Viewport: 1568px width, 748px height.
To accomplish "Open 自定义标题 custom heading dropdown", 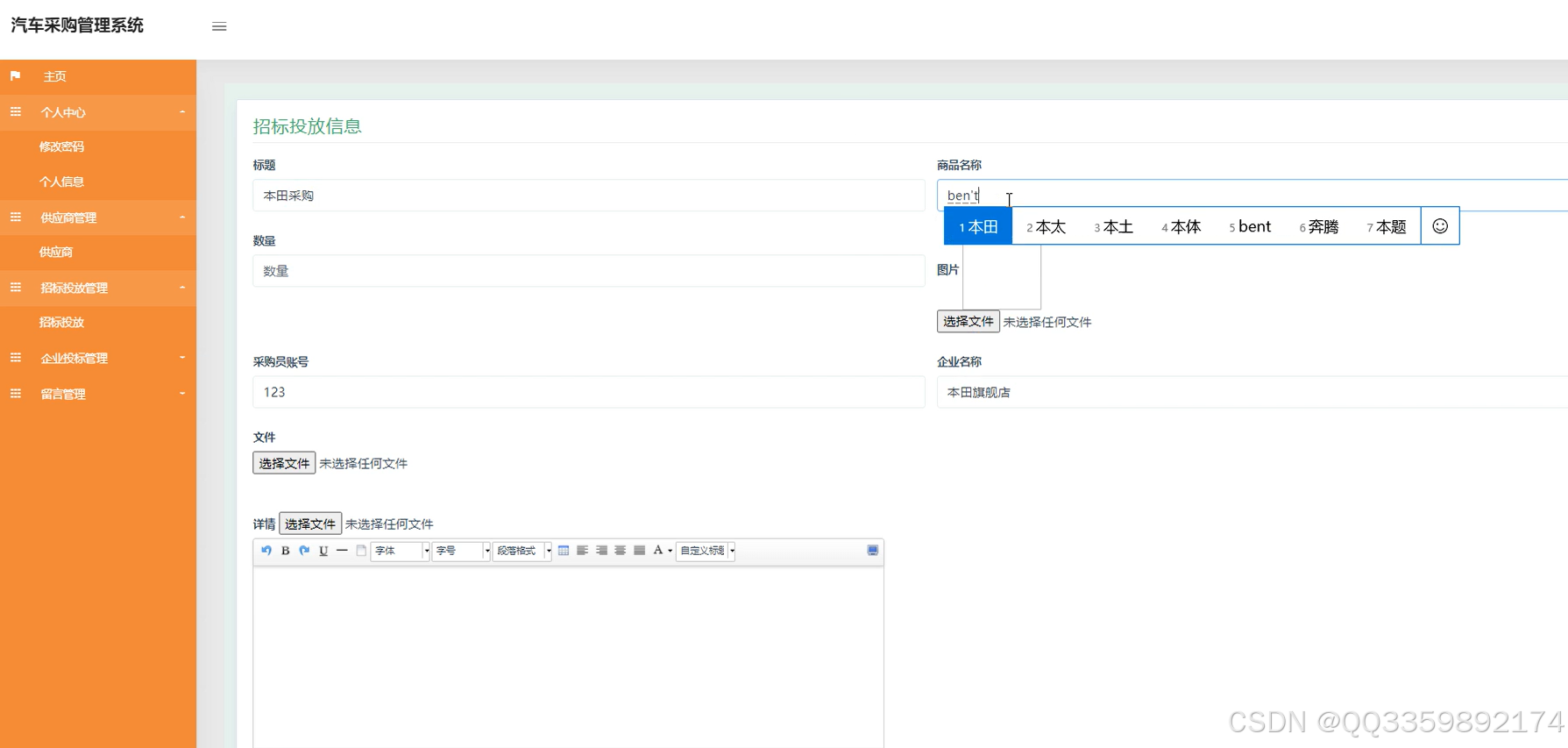I will (706, 551).
